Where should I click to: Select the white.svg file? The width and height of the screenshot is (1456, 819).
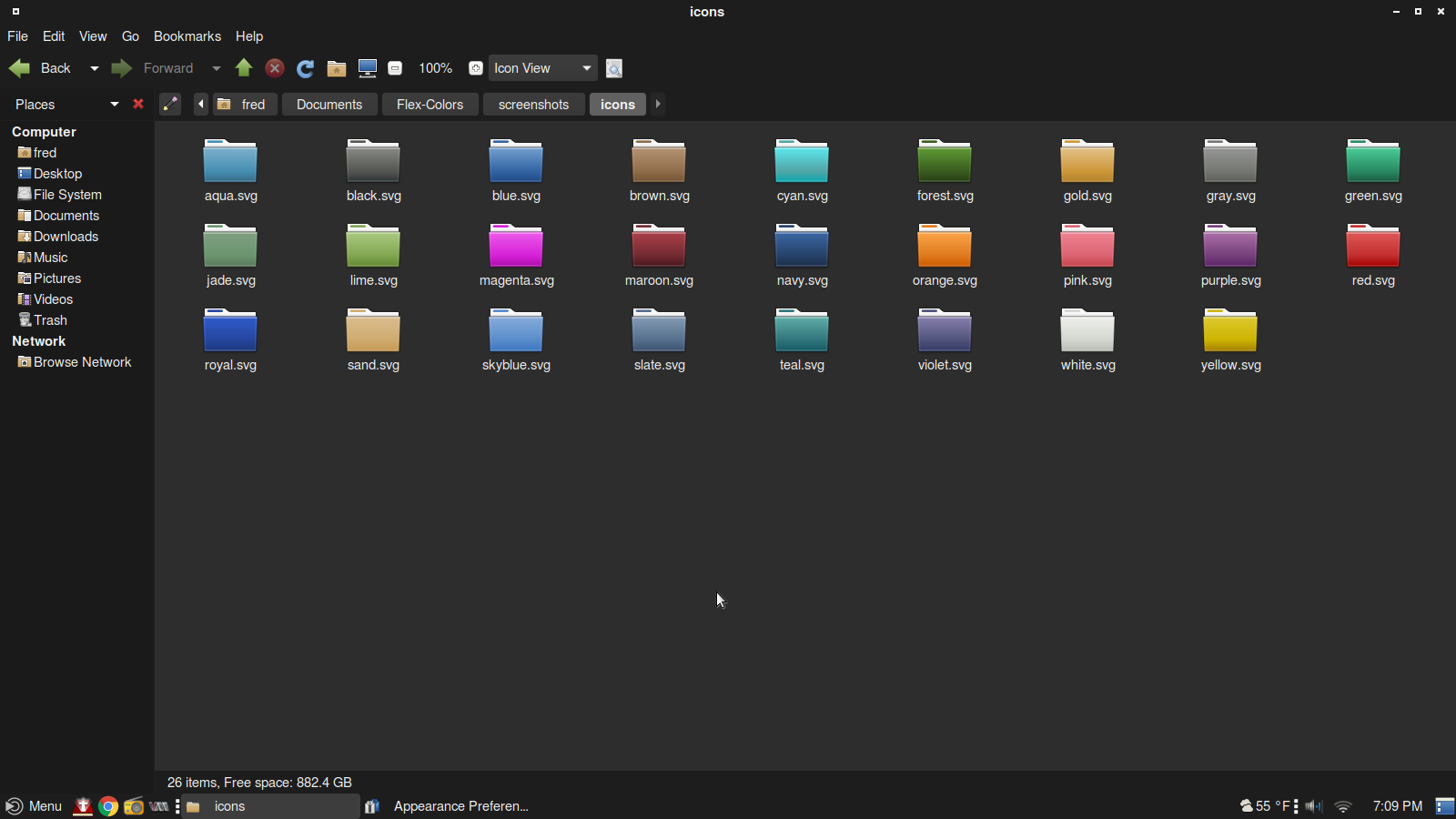(1087, 340)
